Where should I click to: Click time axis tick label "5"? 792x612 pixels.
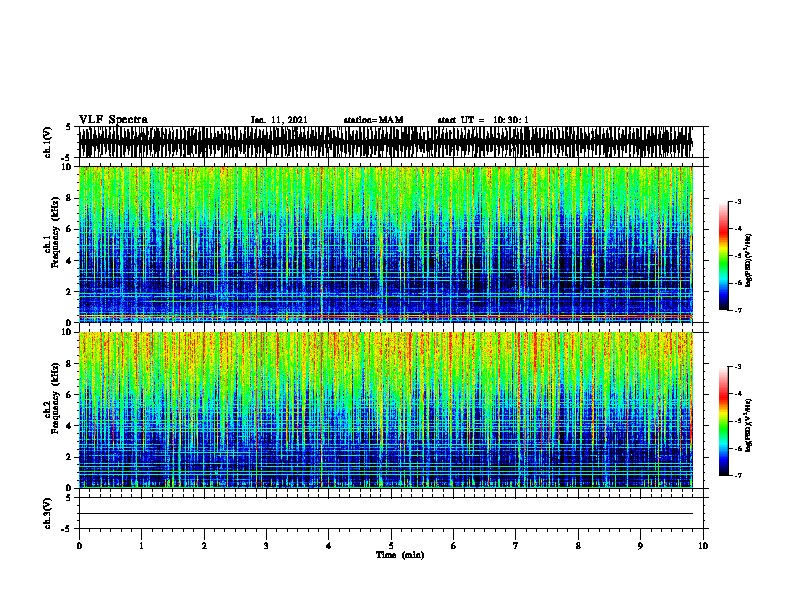tap(391, 546)
